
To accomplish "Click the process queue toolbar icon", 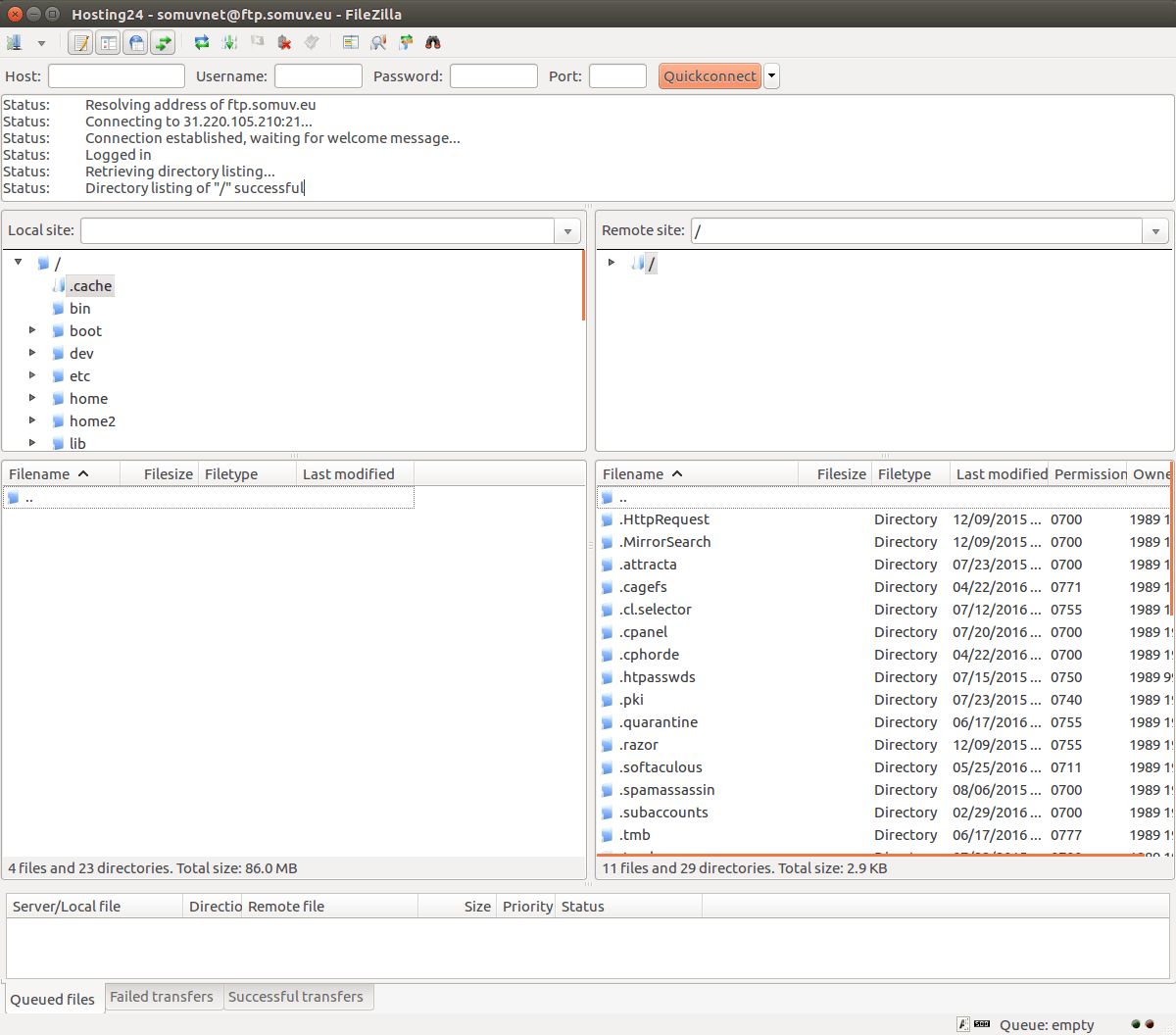I will pos(229,42).
